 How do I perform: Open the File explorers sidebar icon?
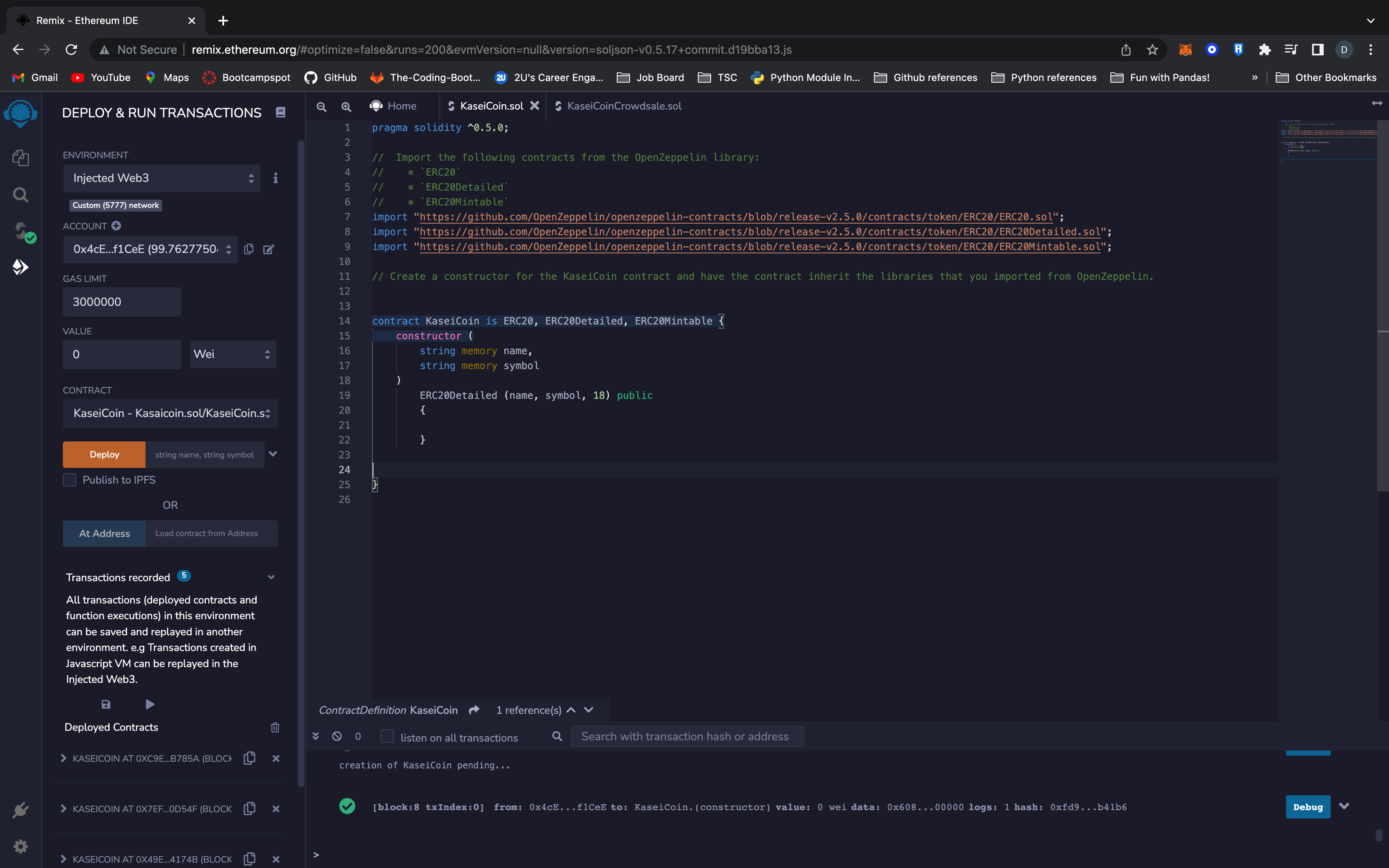coord(21,158)
